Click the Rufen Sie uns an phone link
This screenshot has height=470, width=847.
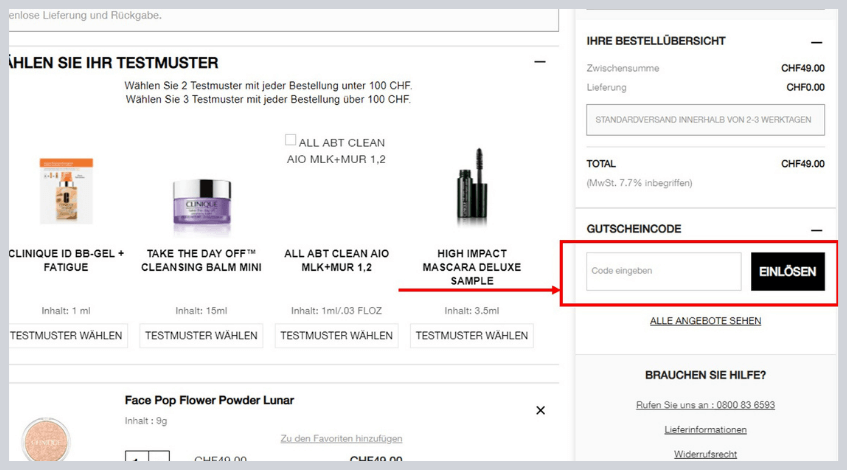[705, 405]
